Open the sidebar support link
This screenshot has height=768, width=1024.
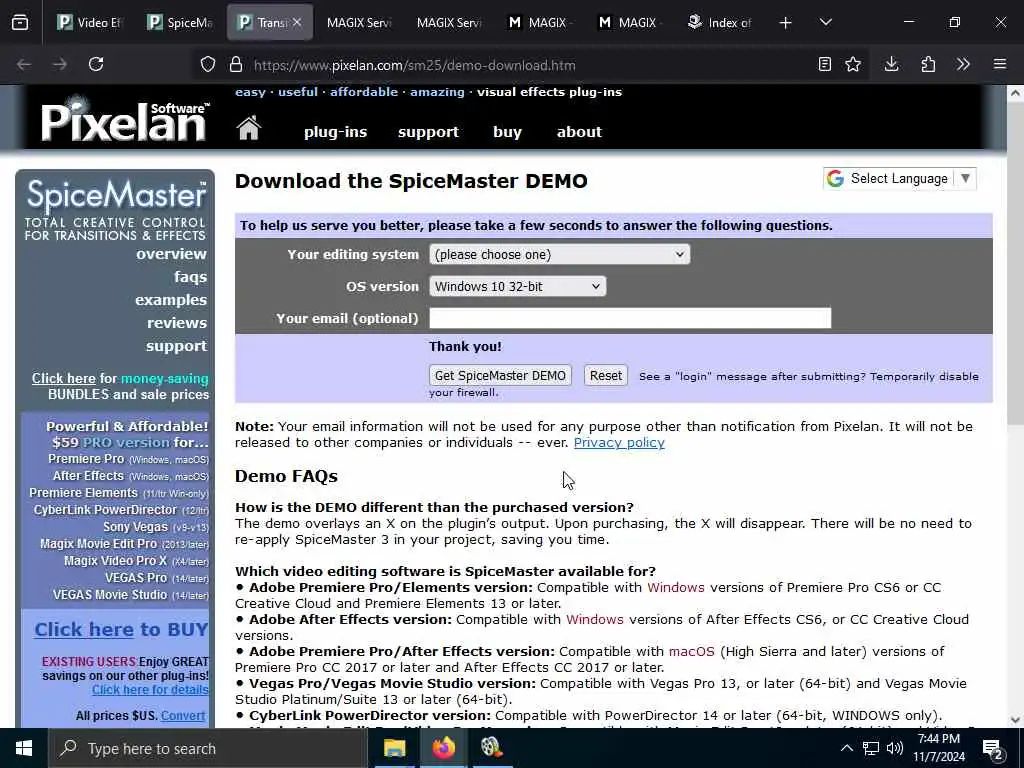tap(176, 345)
